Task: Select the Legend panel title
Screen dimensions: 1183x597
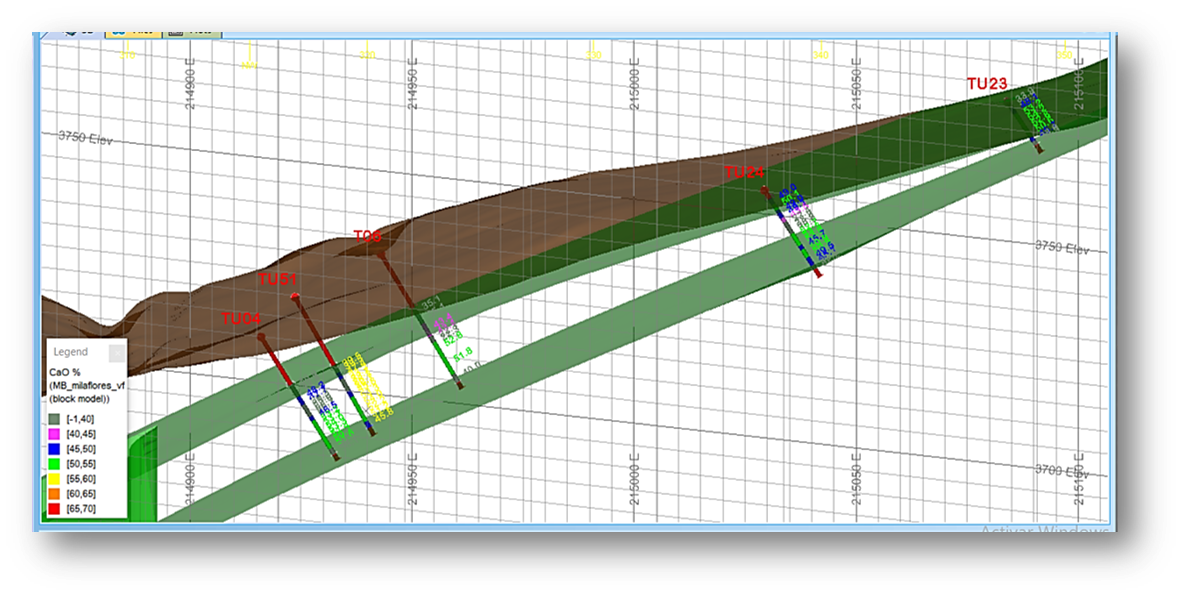Action: point(70,352)
